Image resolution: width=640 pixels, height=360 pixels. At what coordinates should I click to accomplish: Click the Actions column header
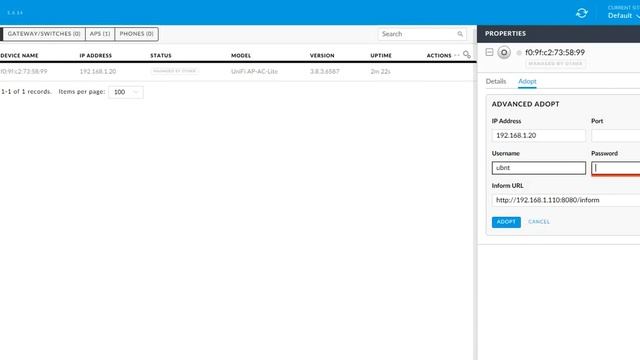point(439,56)
